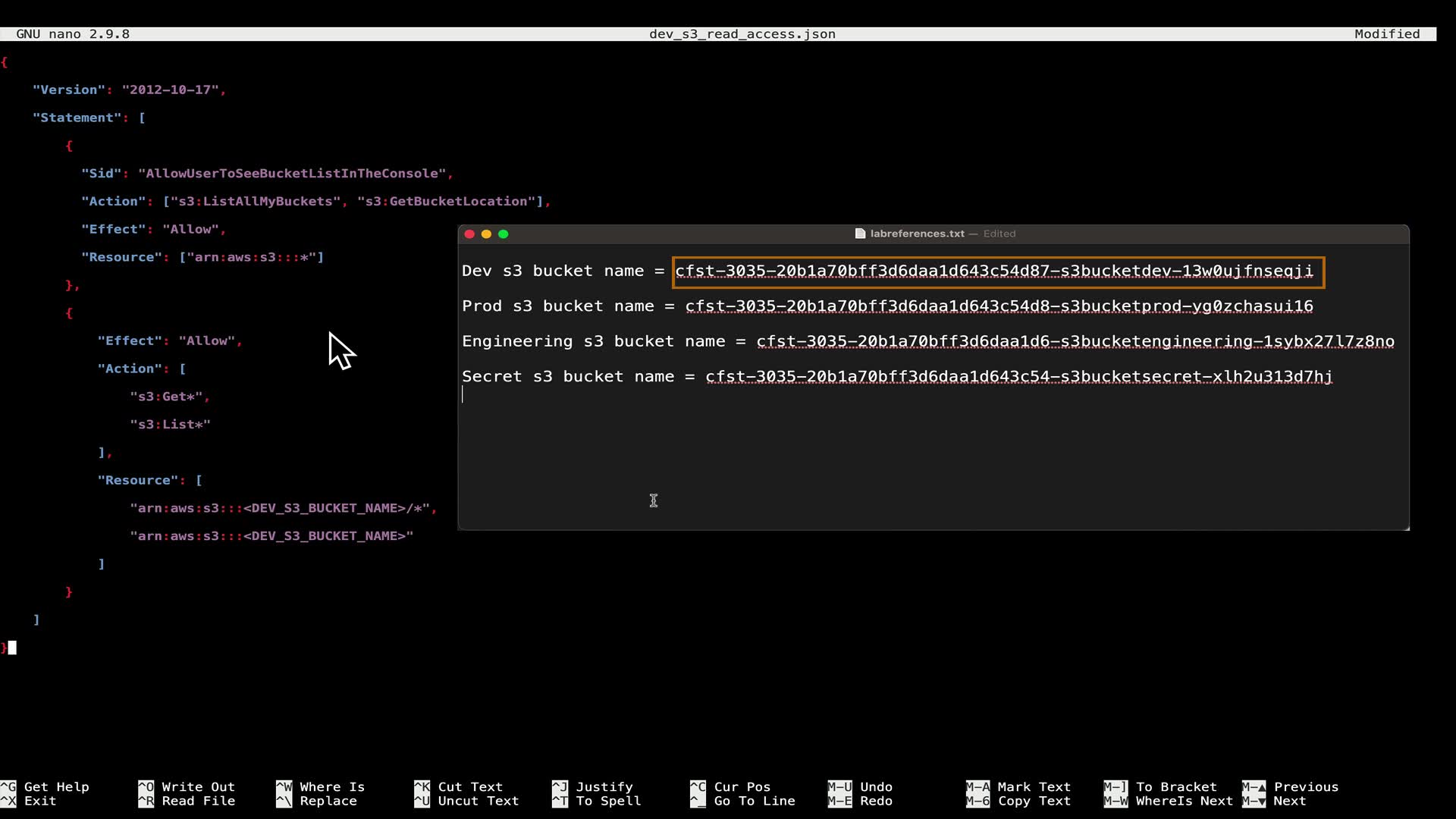The height and width of the screenshot is (819, 1456).
Task: Click the Engineering s3 bucket name value
Action: tap(1075, 341)
